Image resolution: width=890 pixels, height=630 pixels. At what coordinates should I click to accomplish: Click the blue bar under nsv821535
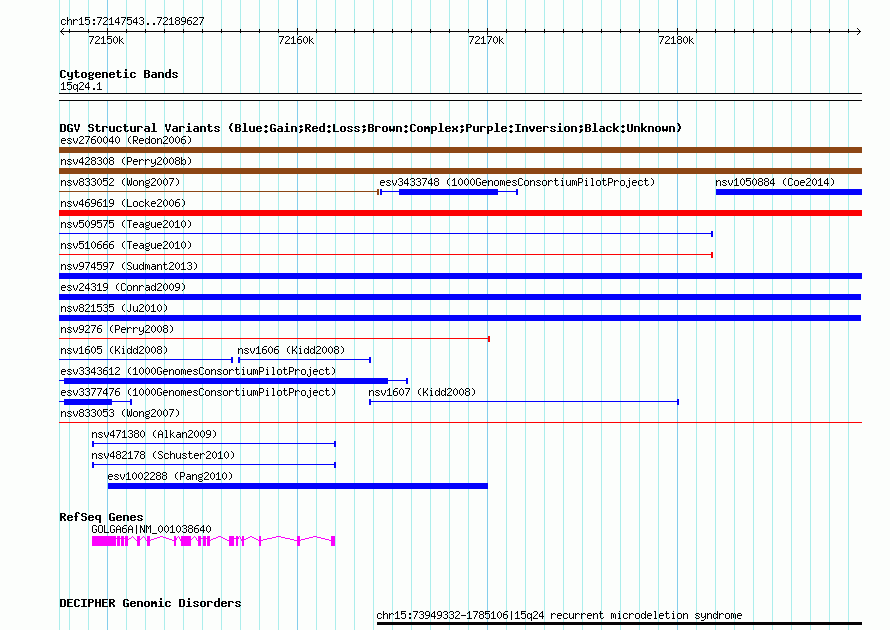point(460,318)
